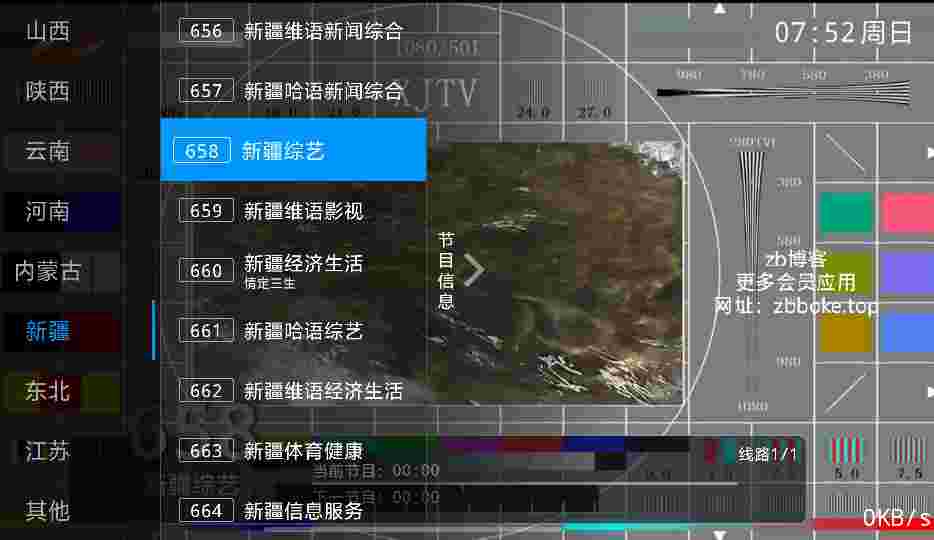Screen dimensions: 934x540
Task: Switch to channel 661 新疆哈语综艺
Action: (293, 331)
